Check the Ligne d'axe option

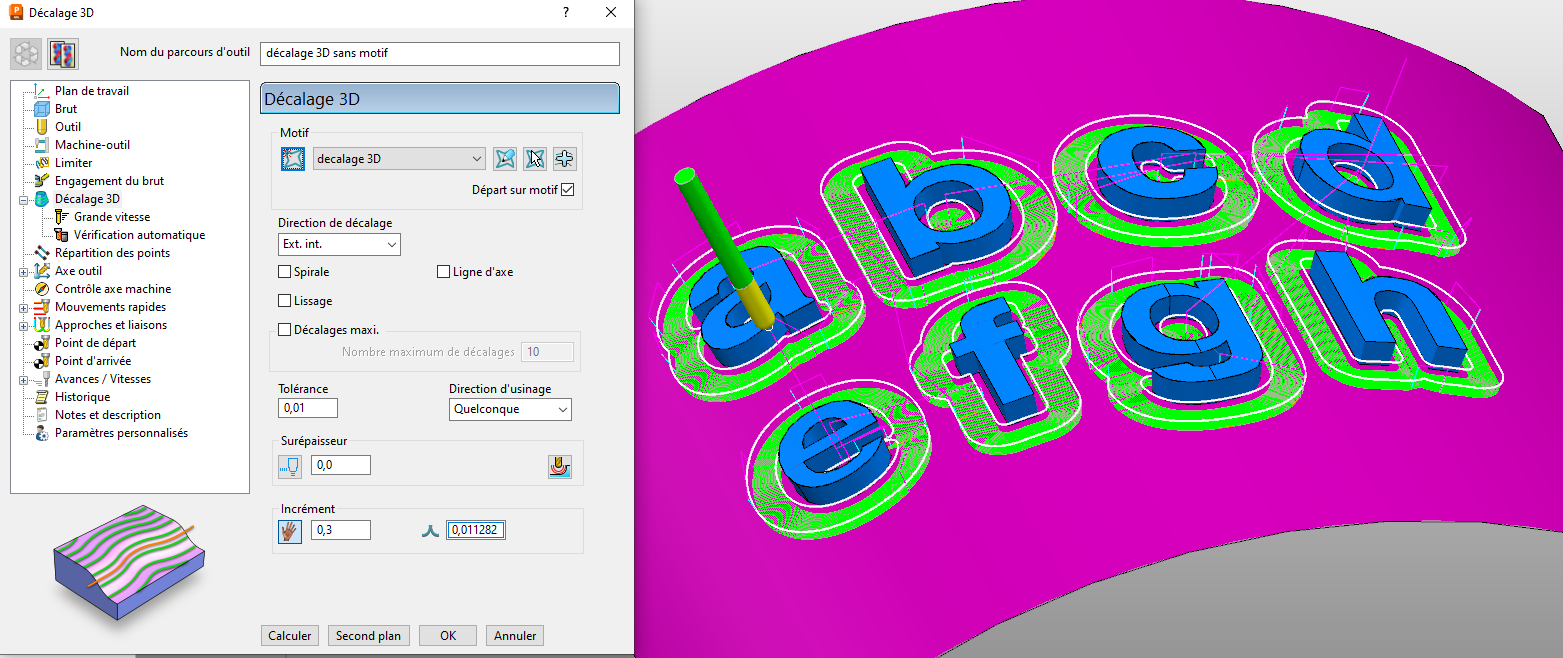[444, 272]
